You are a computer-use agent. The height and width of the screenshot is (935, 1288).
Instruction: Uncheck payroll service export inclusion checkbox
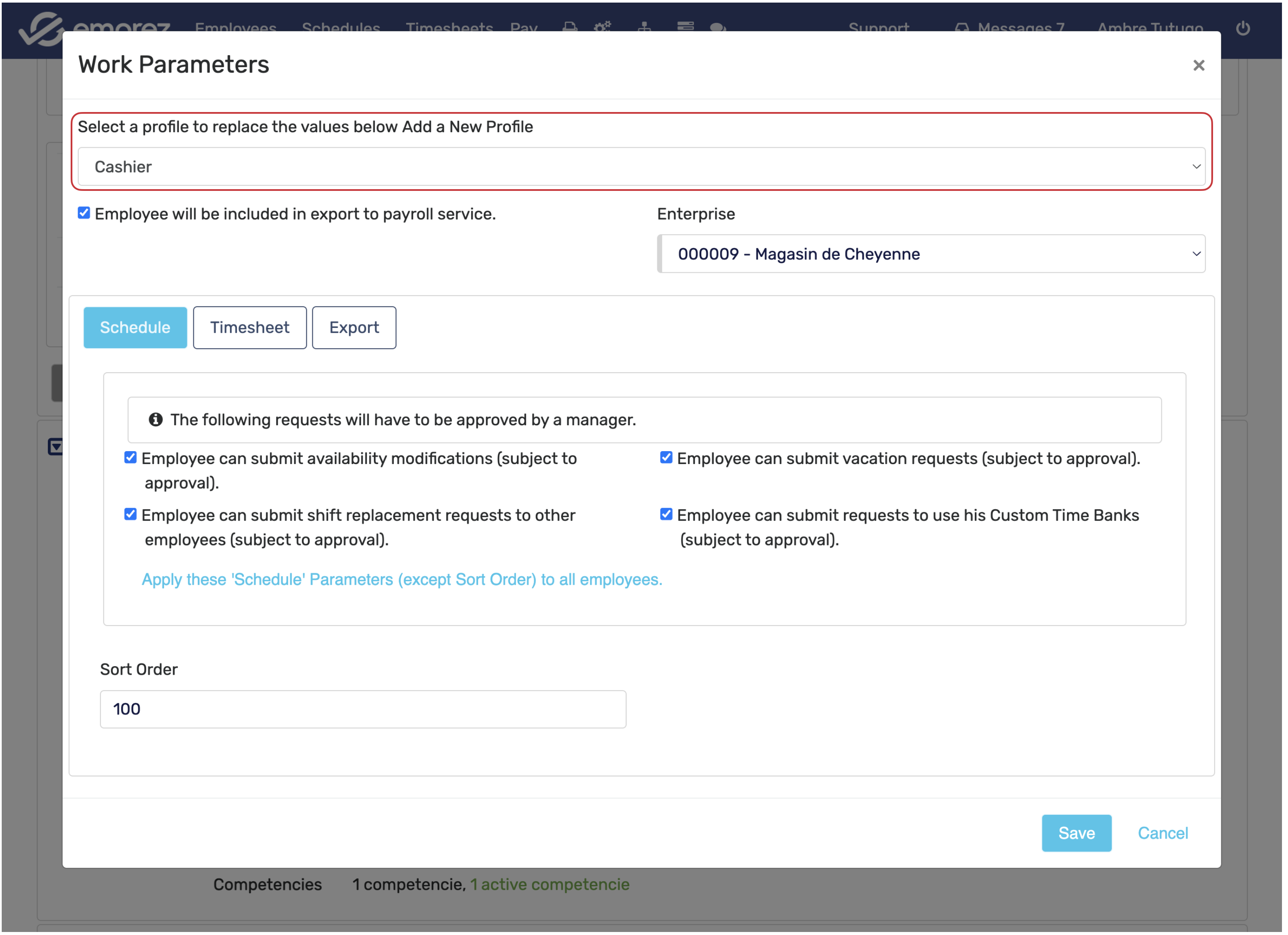point(84,213)
